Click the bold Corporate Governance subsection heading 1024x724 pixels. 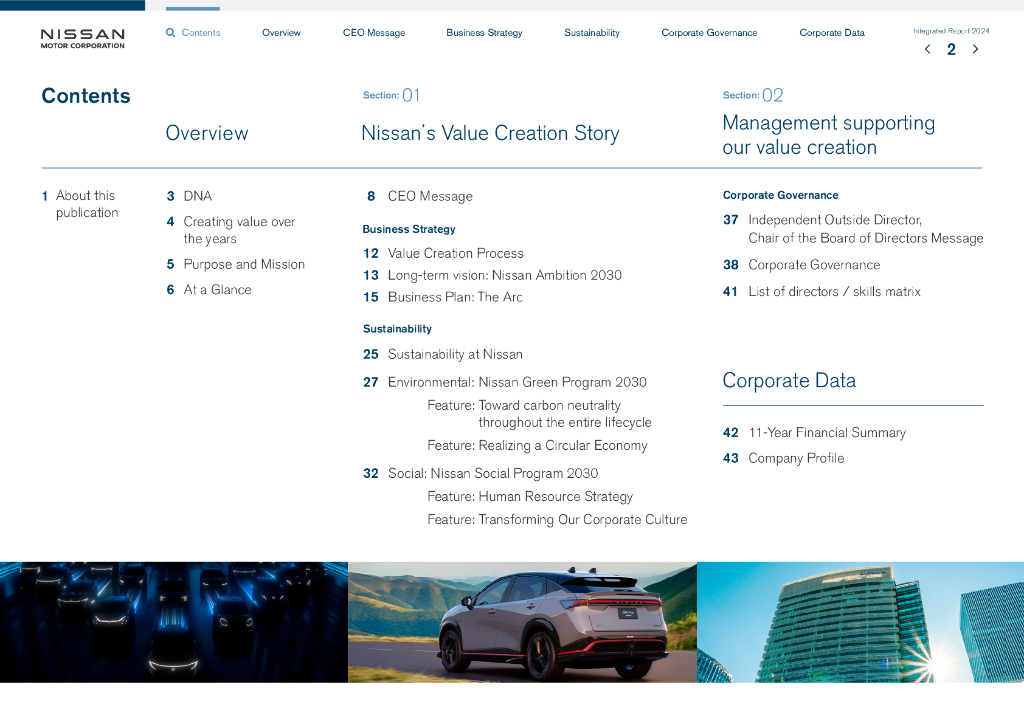click(780, 195)
